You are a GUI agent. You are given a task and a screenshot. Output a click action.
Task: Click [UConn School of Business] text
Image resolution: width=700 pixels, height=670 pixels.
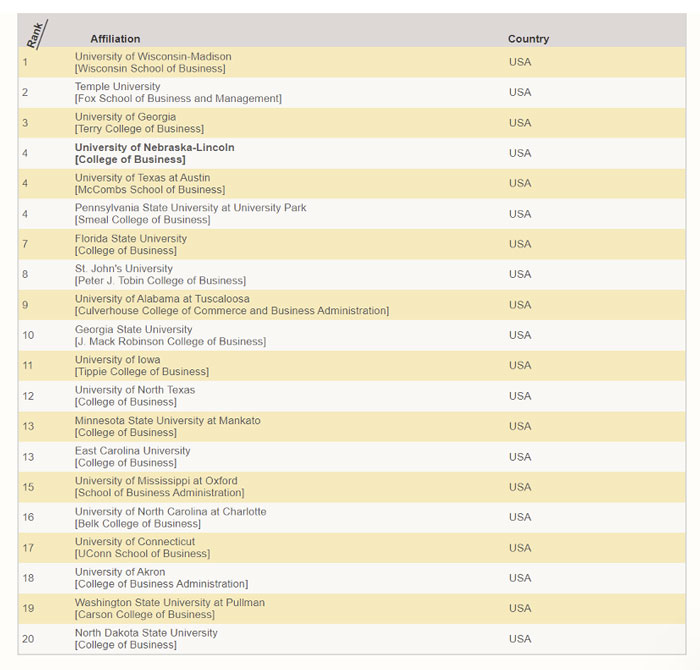coord(142,554)
